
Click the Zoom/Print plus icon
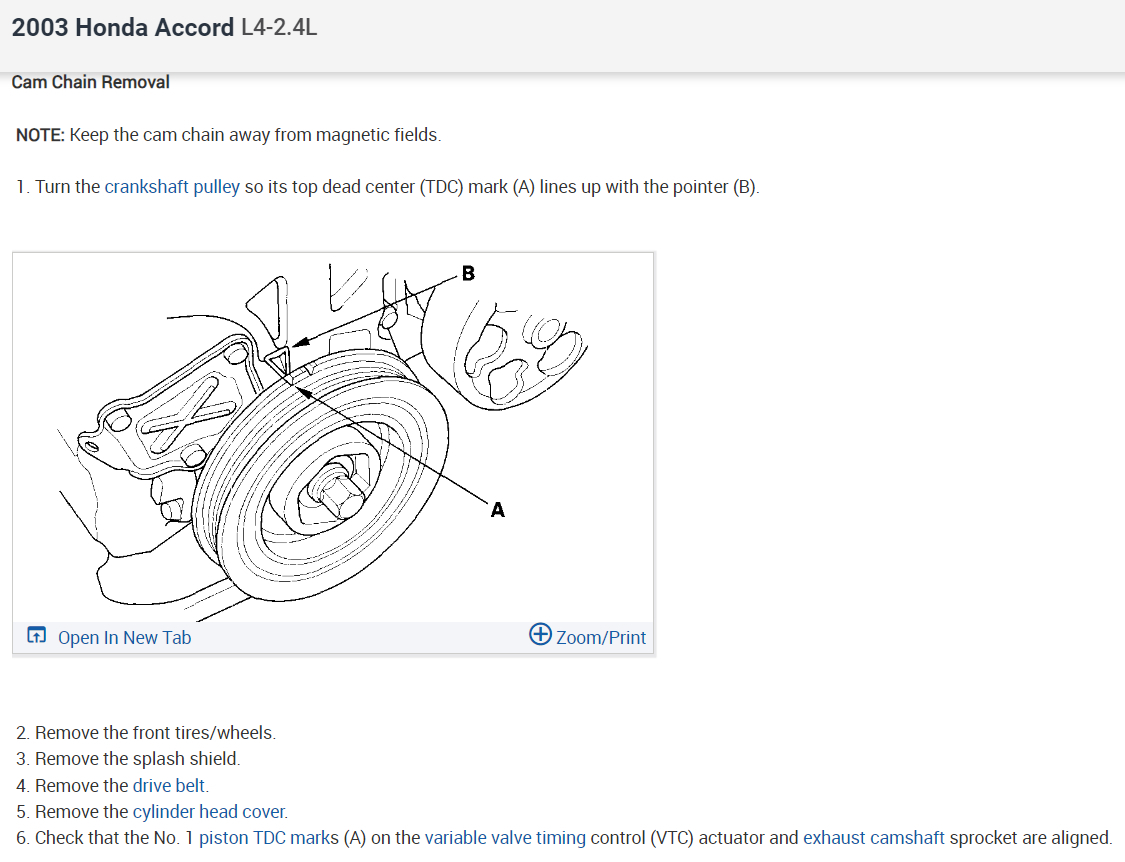coord(540,634)
